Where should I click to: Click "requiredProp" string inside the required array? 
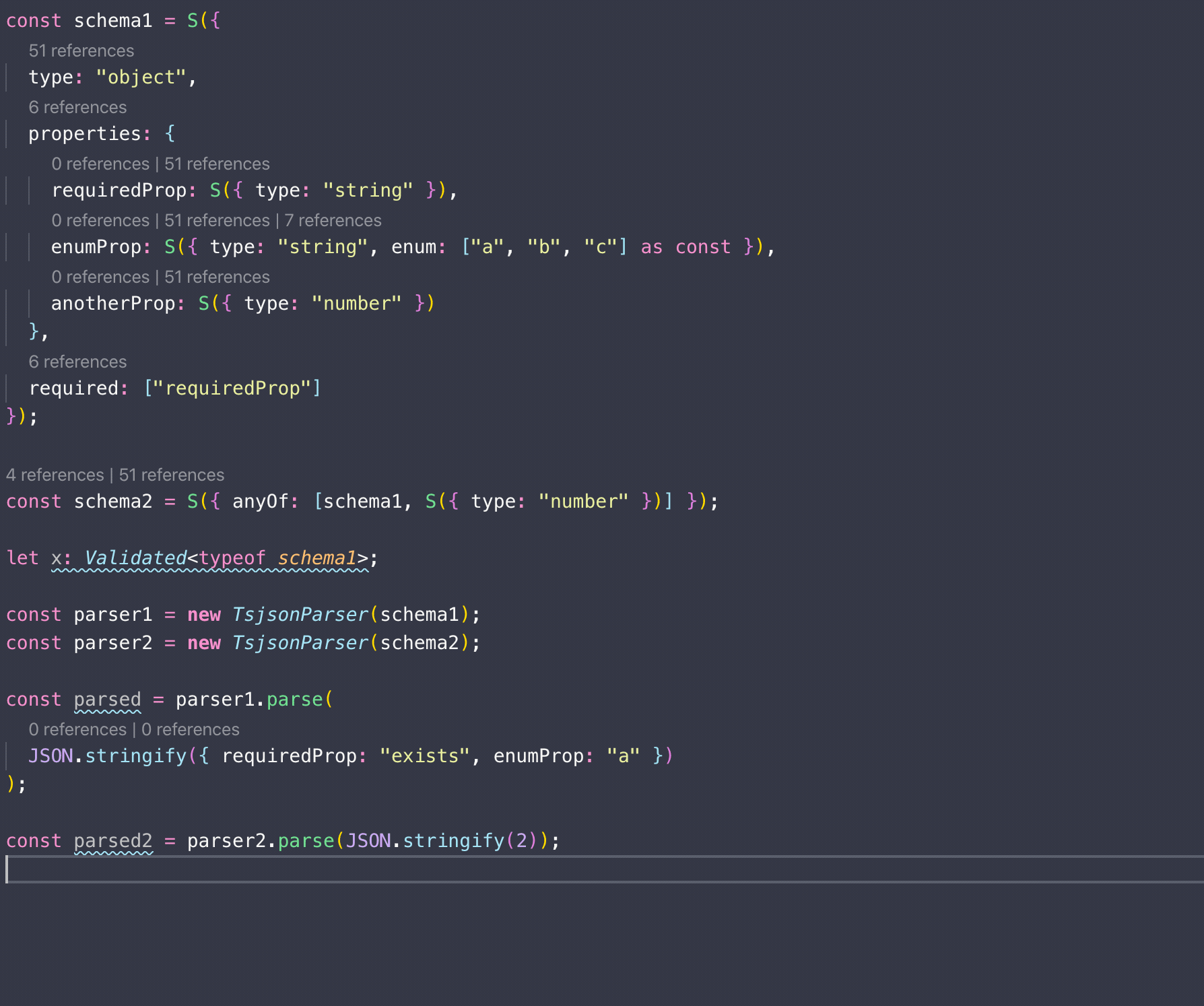[232, 387]
